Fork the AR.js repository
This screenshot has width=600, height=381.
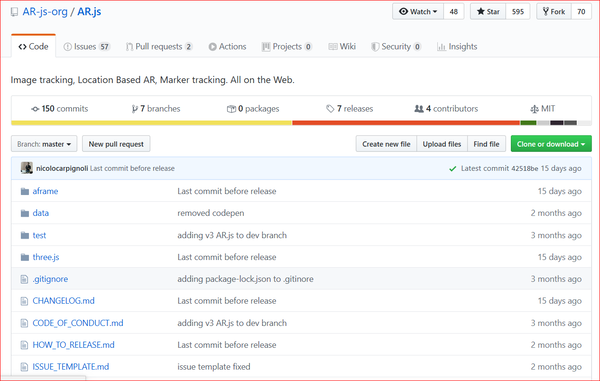pyautogui.click(x=554, y=11)
